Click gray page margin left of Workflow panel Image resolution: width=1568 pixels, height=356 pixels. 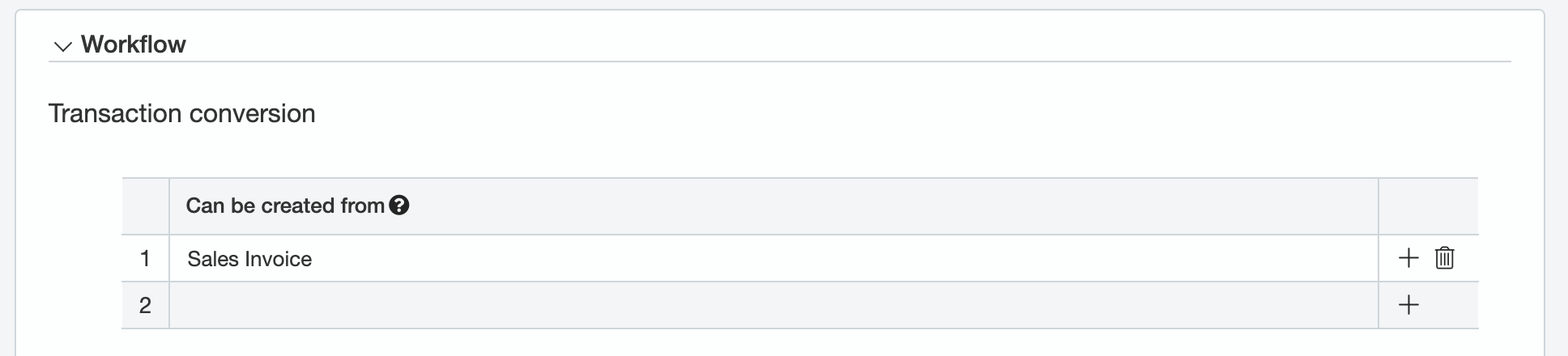(x=6, y=178)
